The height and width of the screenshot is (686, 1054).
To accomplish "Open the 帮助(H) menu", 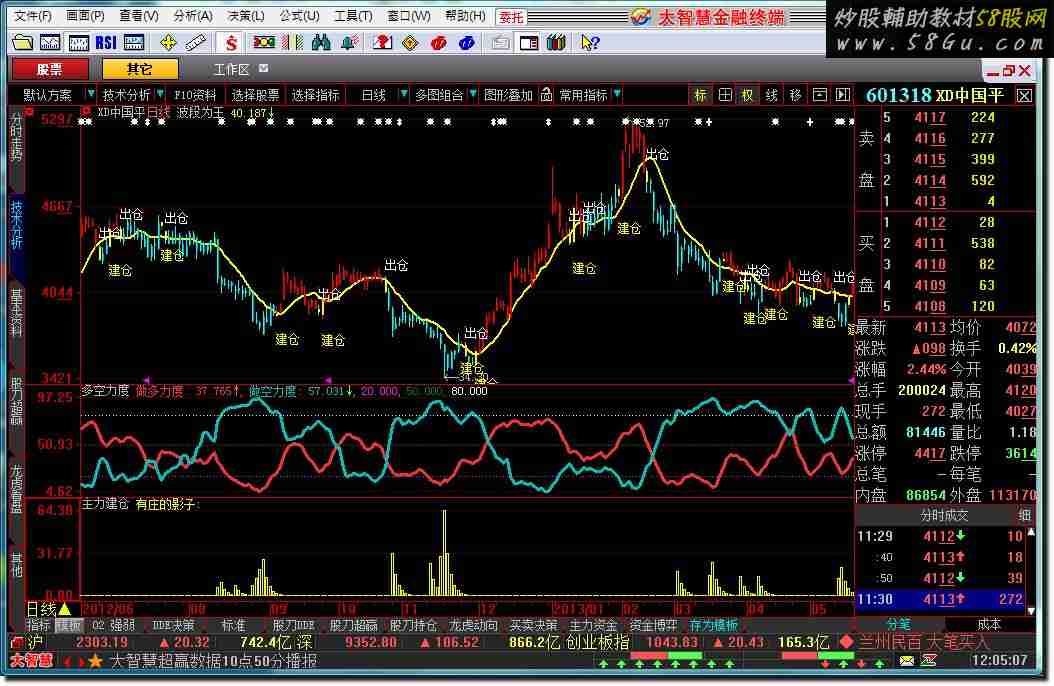I will click(x=465, y=16).
